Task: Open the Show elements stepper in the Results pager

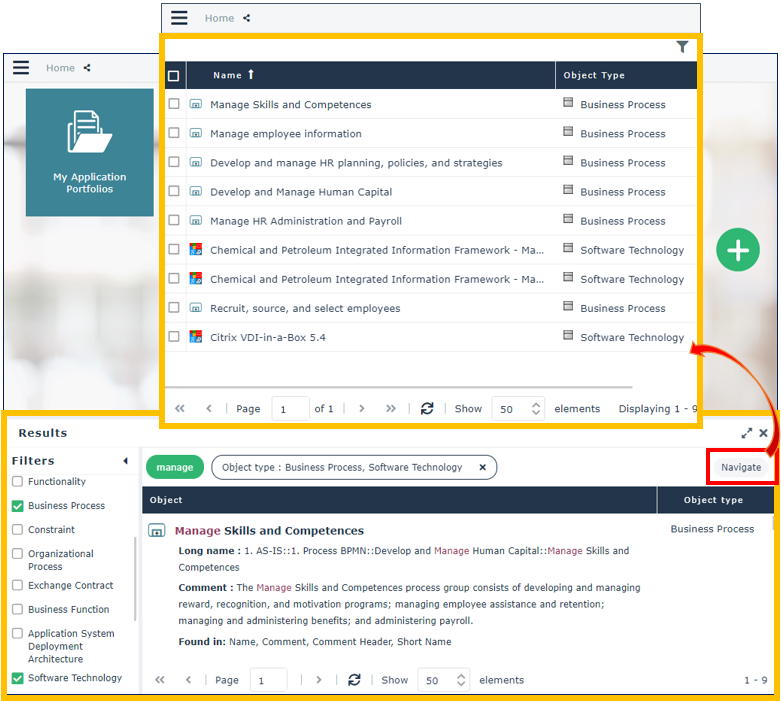Action: pyautogui.click(x=461, y=680)
